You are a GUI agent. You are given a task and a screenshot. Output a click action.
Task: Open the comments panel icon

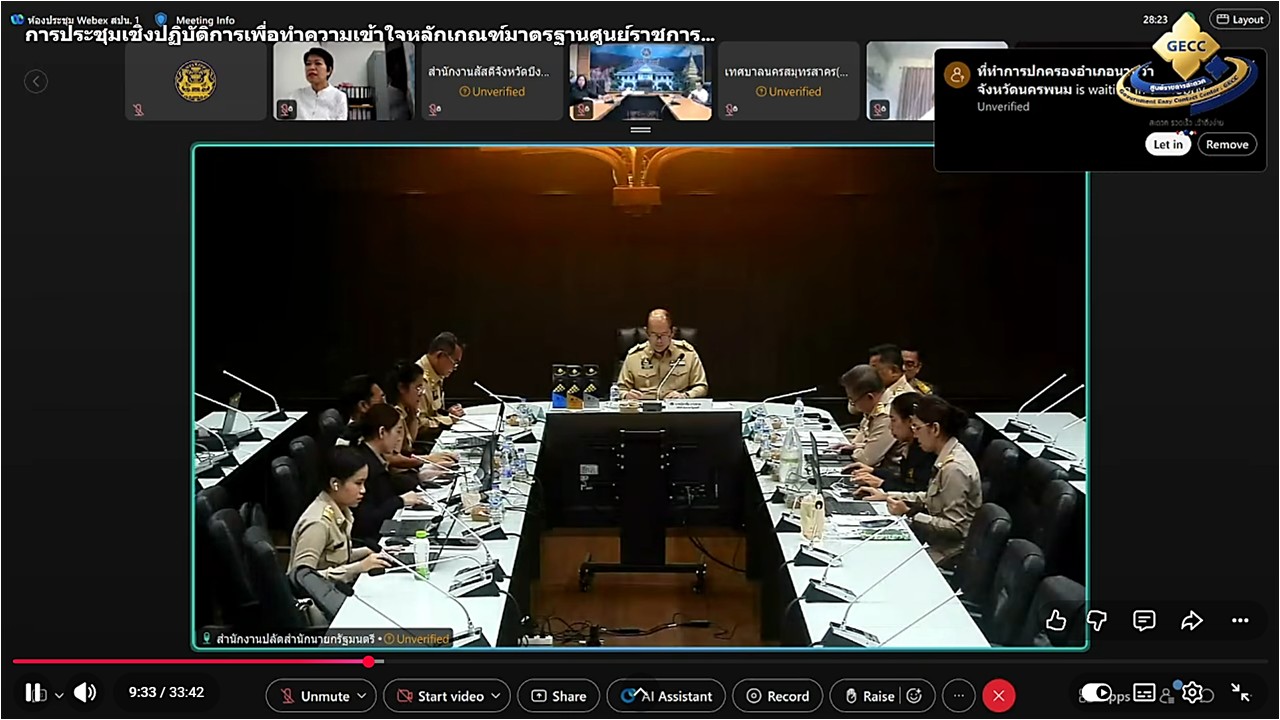click(x=1144, y=620)
